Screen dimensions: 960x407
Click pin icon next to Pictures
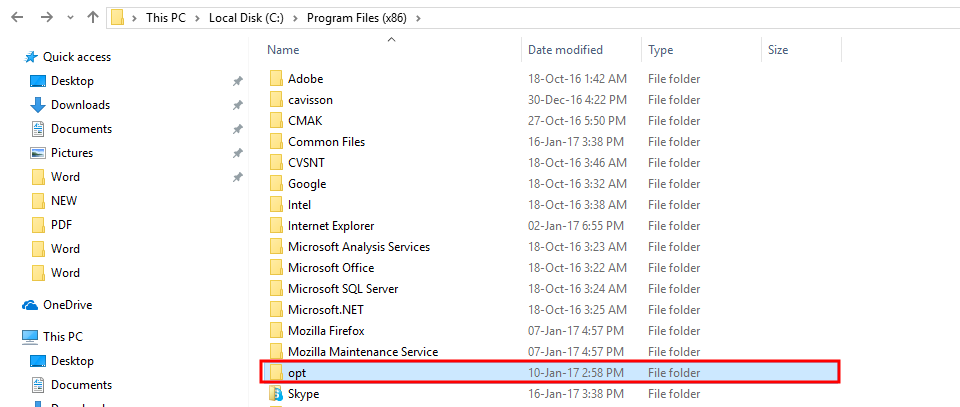point(238,153)
